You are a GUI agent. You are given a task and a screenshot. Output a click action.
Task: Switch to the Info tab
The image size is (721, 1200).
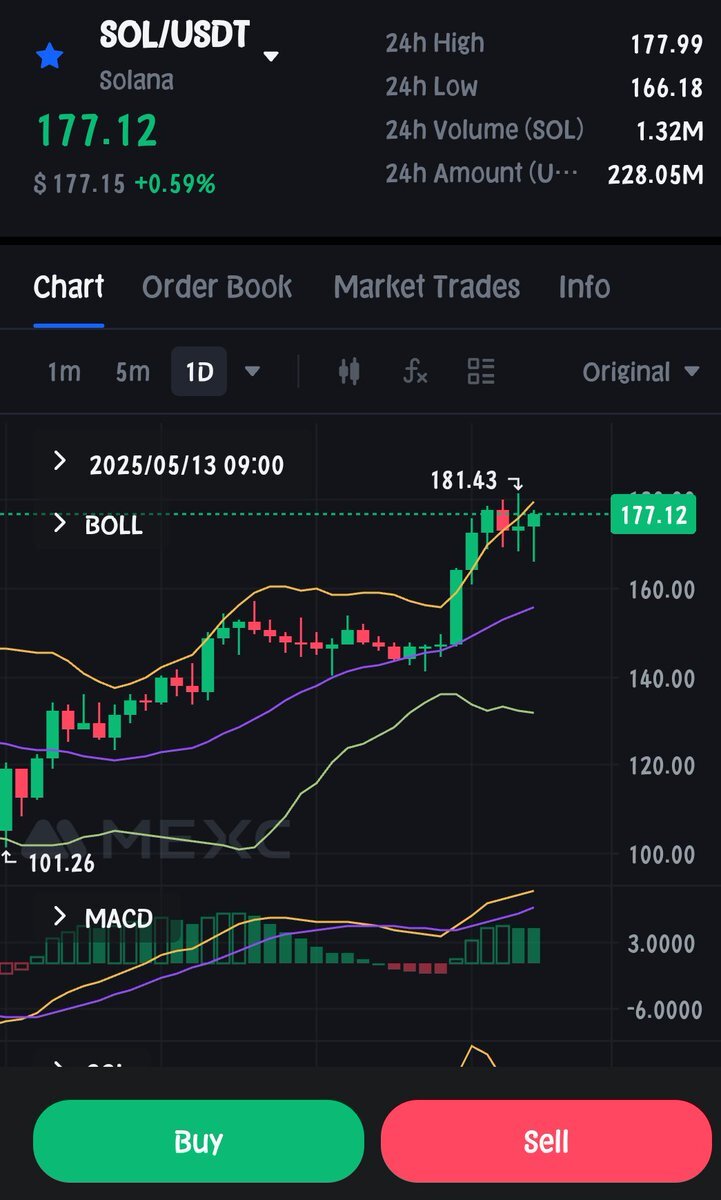pyautogui.click(x=584, y=287)
